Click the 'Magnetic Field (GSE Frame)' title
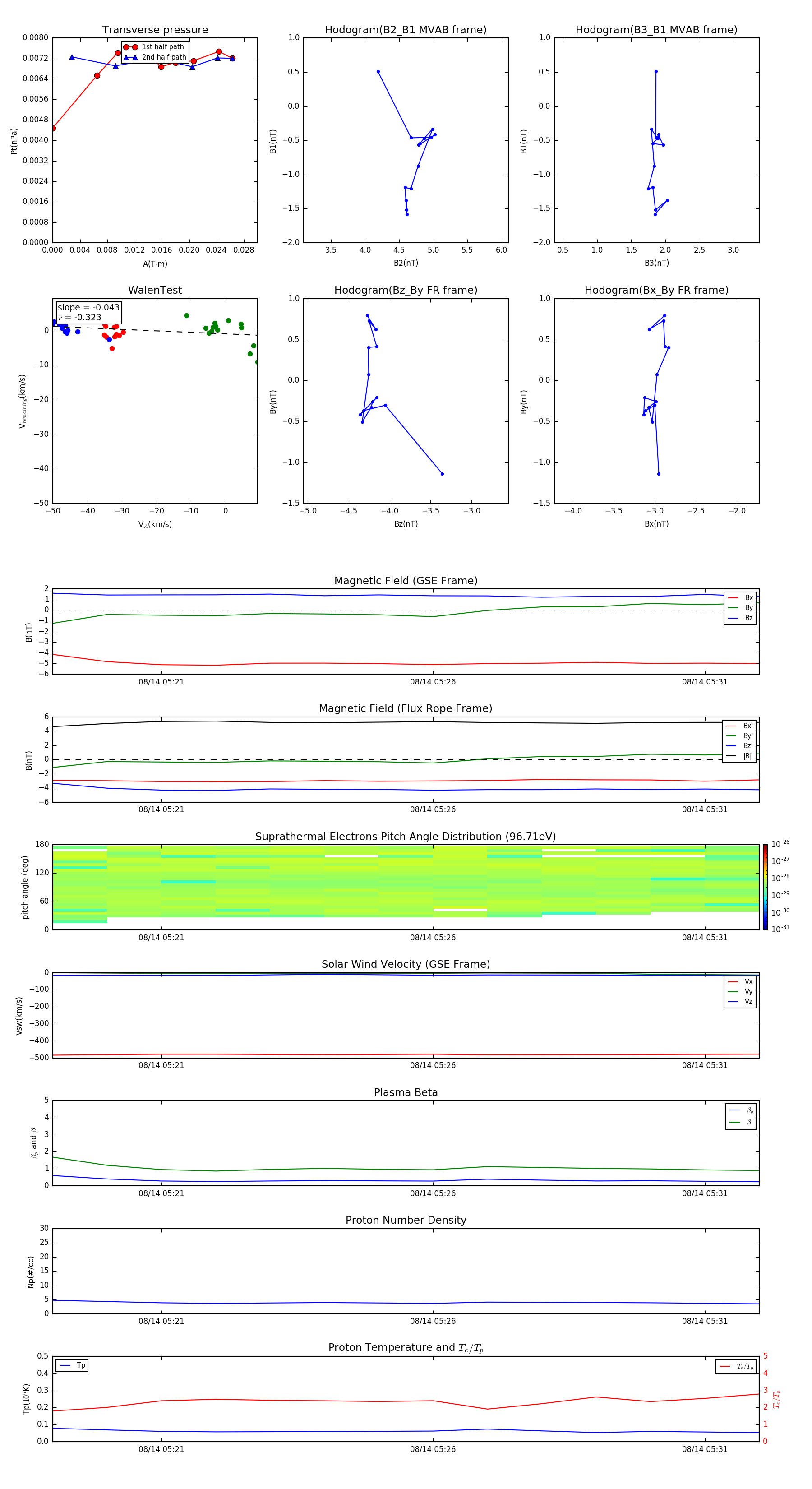Image resolution: width=812 pixels, height=1489 pixels. click(406, 581)
